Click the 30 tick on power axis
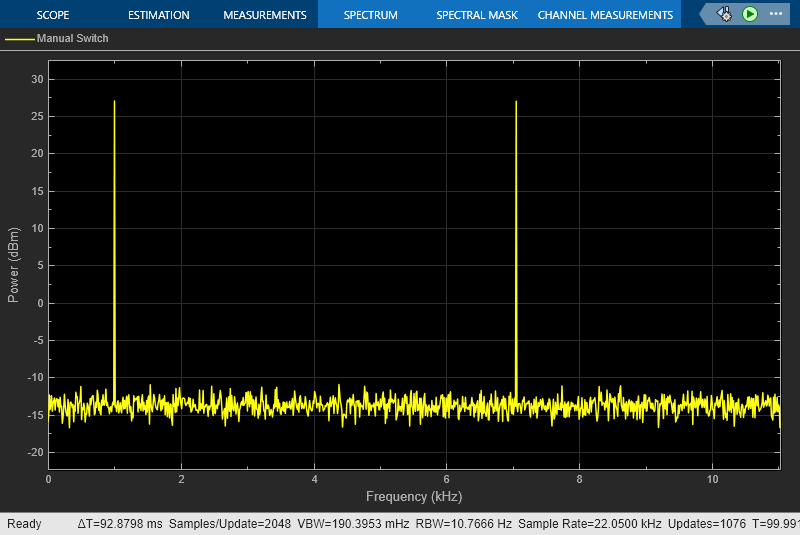The width and height of the screenshot is (800, 535). [37, 79]
